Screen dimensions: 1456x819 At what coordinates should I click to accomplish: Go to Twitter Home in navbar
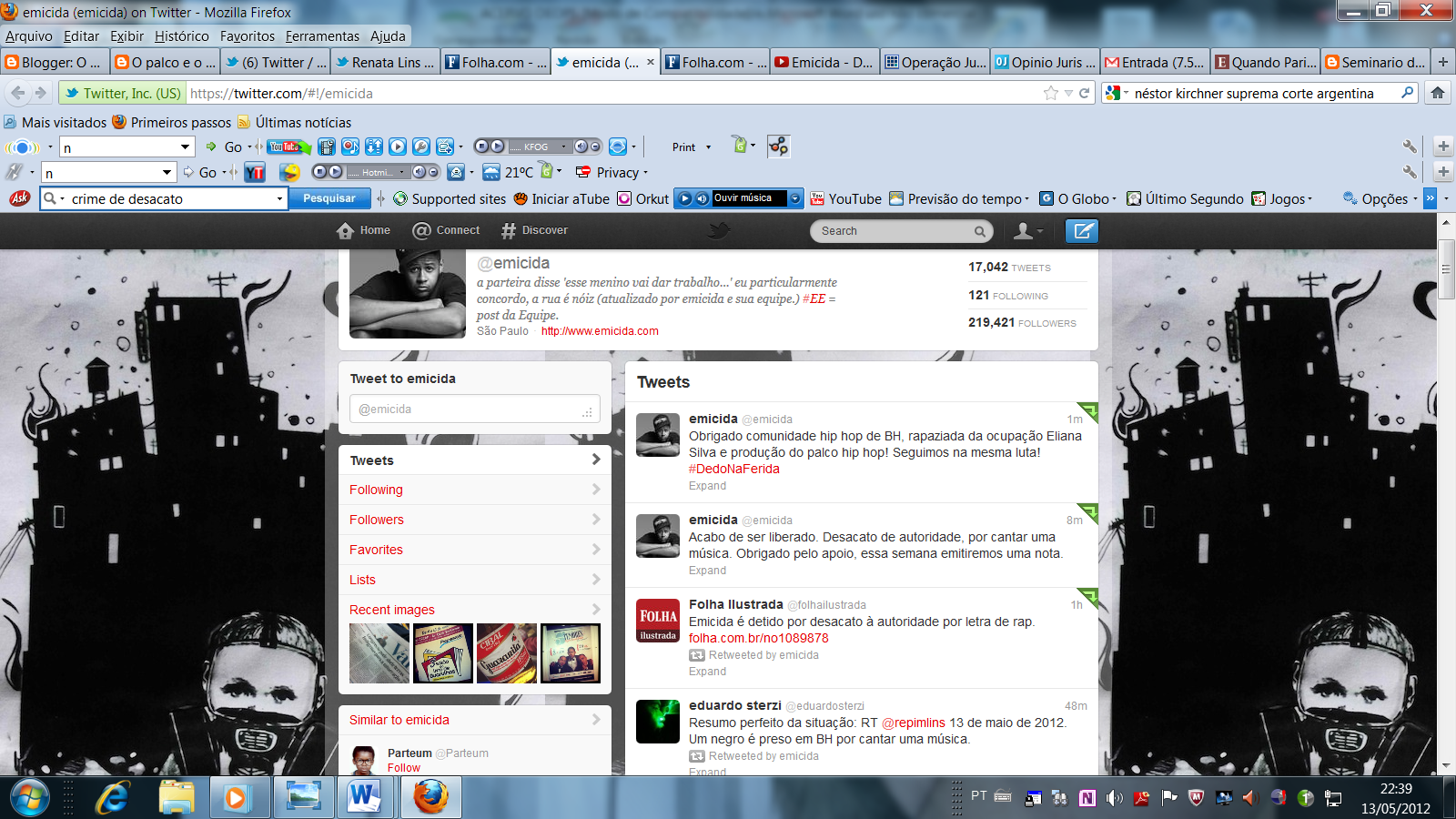pyautogui.click(x=363, y=230)
